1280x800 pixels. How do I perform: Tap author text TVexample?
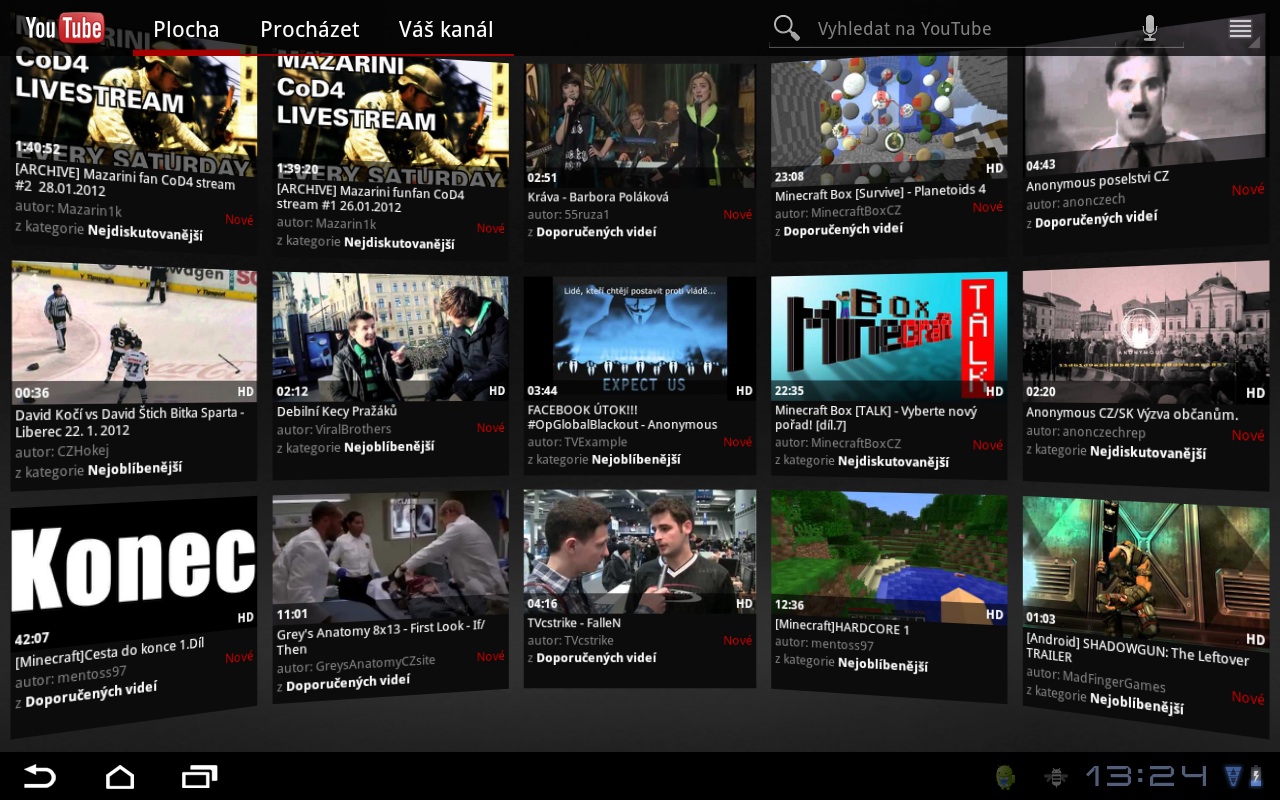[x=595, y=441]
